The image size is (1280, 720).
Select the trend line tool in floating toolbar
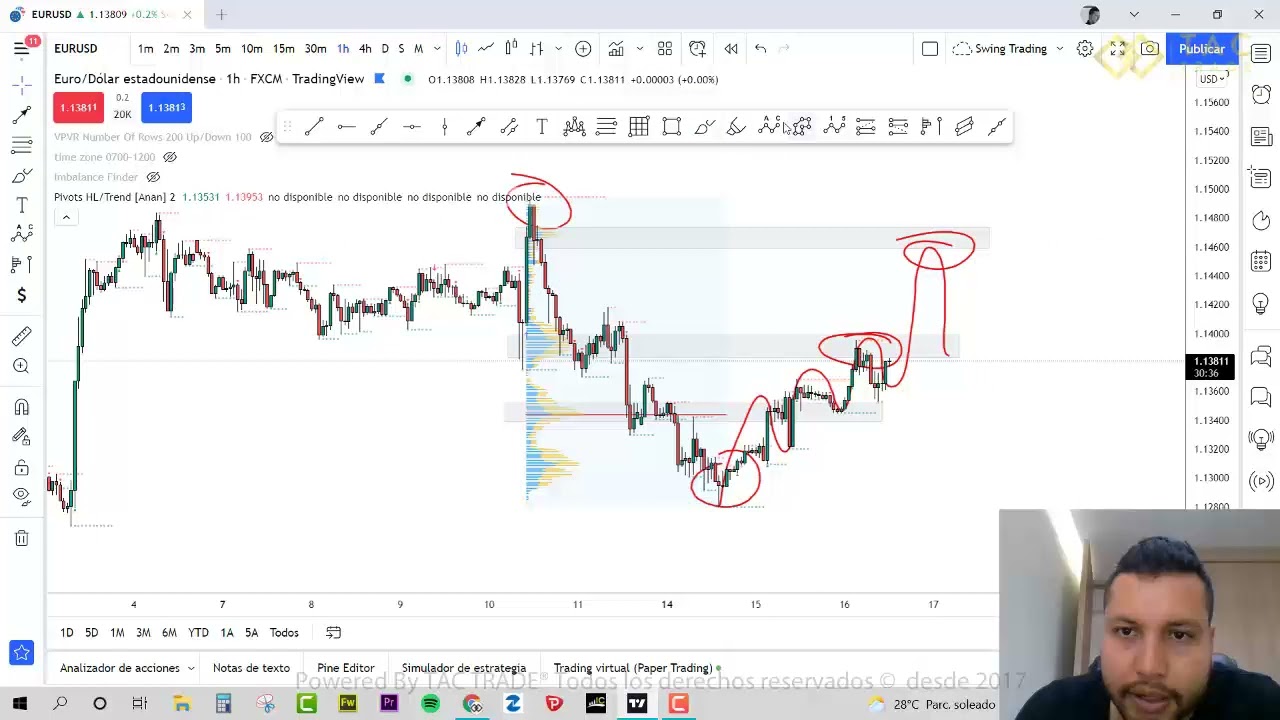pyautogui.click(x=314, y=126)
